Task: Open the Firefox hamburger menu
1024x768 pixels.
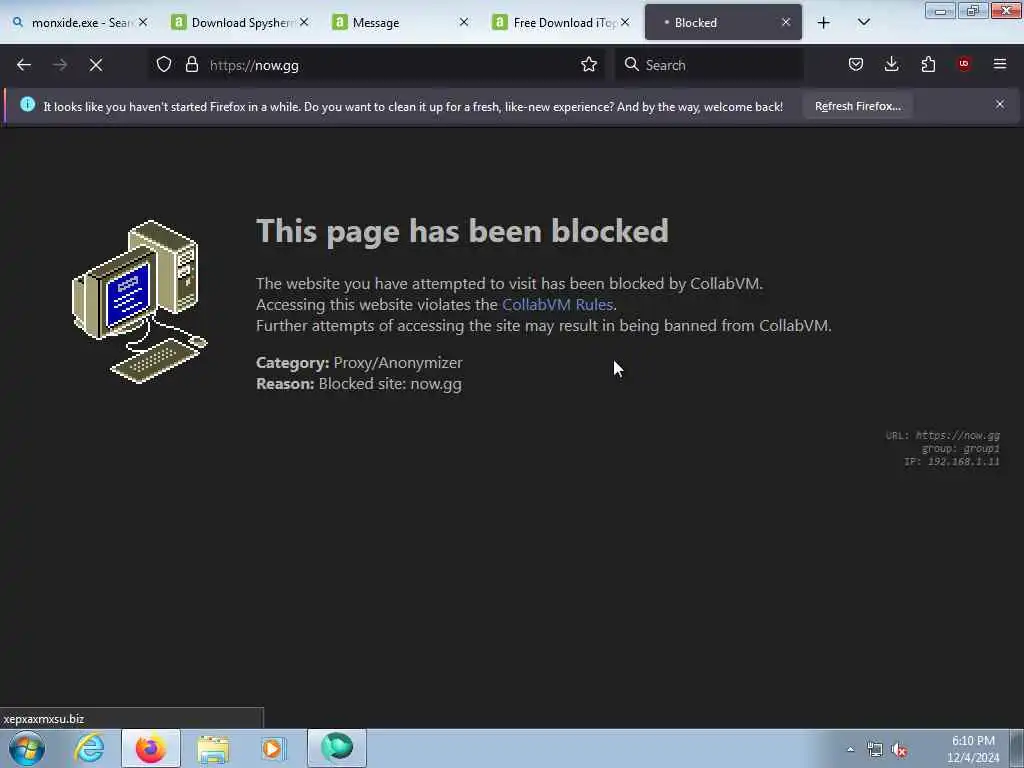Action: coord(1000,64)
